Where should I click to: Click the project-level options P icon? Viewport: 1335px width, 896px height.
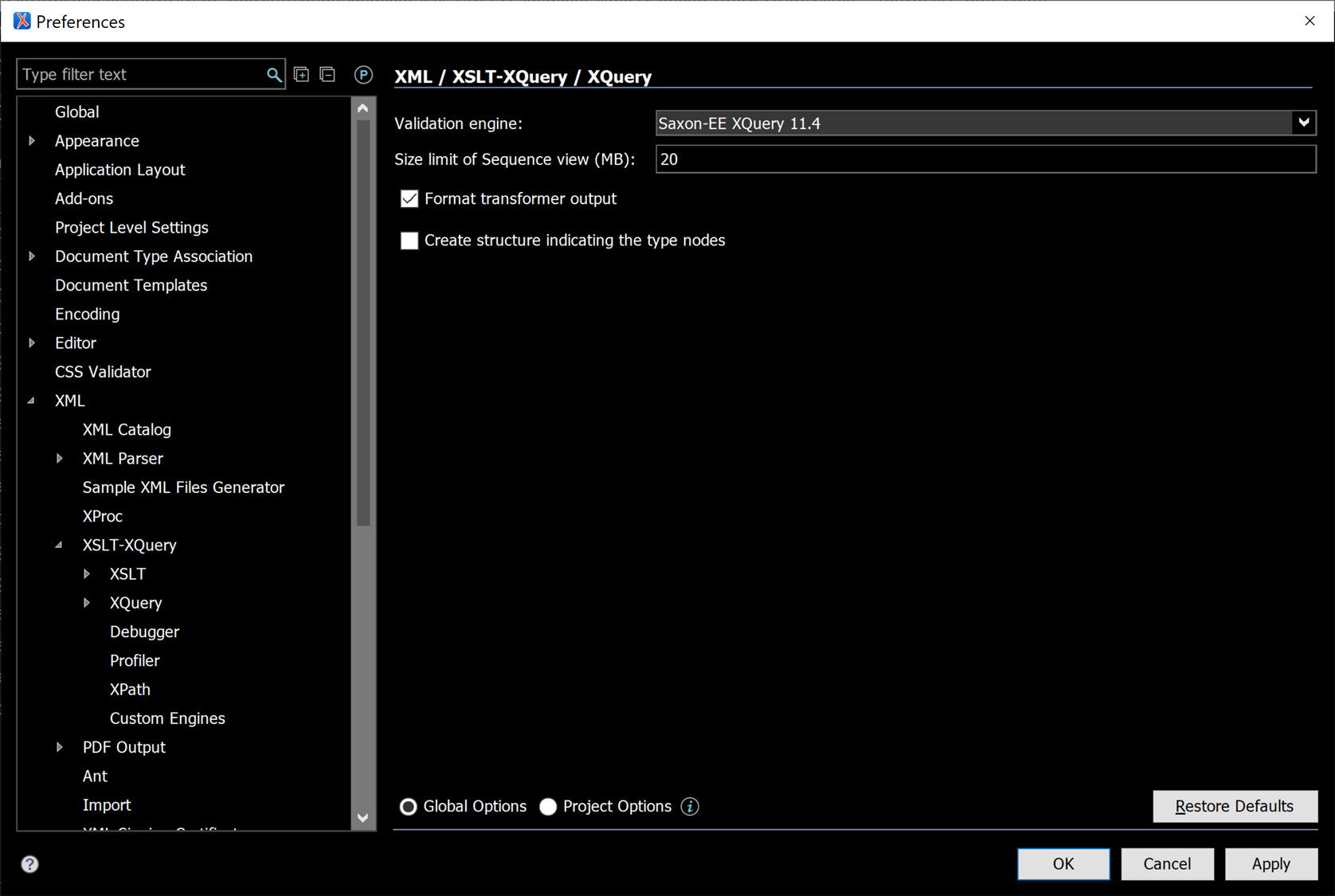[363, 75]
